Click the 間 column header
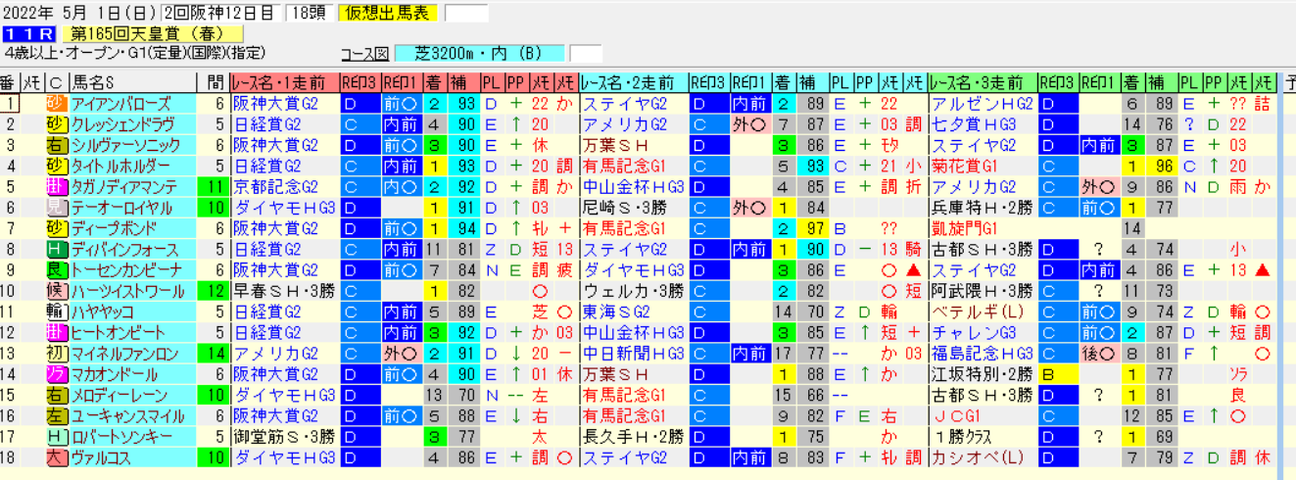The width and height of the screenshot is (1296, 480). pyautogui.click(x=216, y=83)
